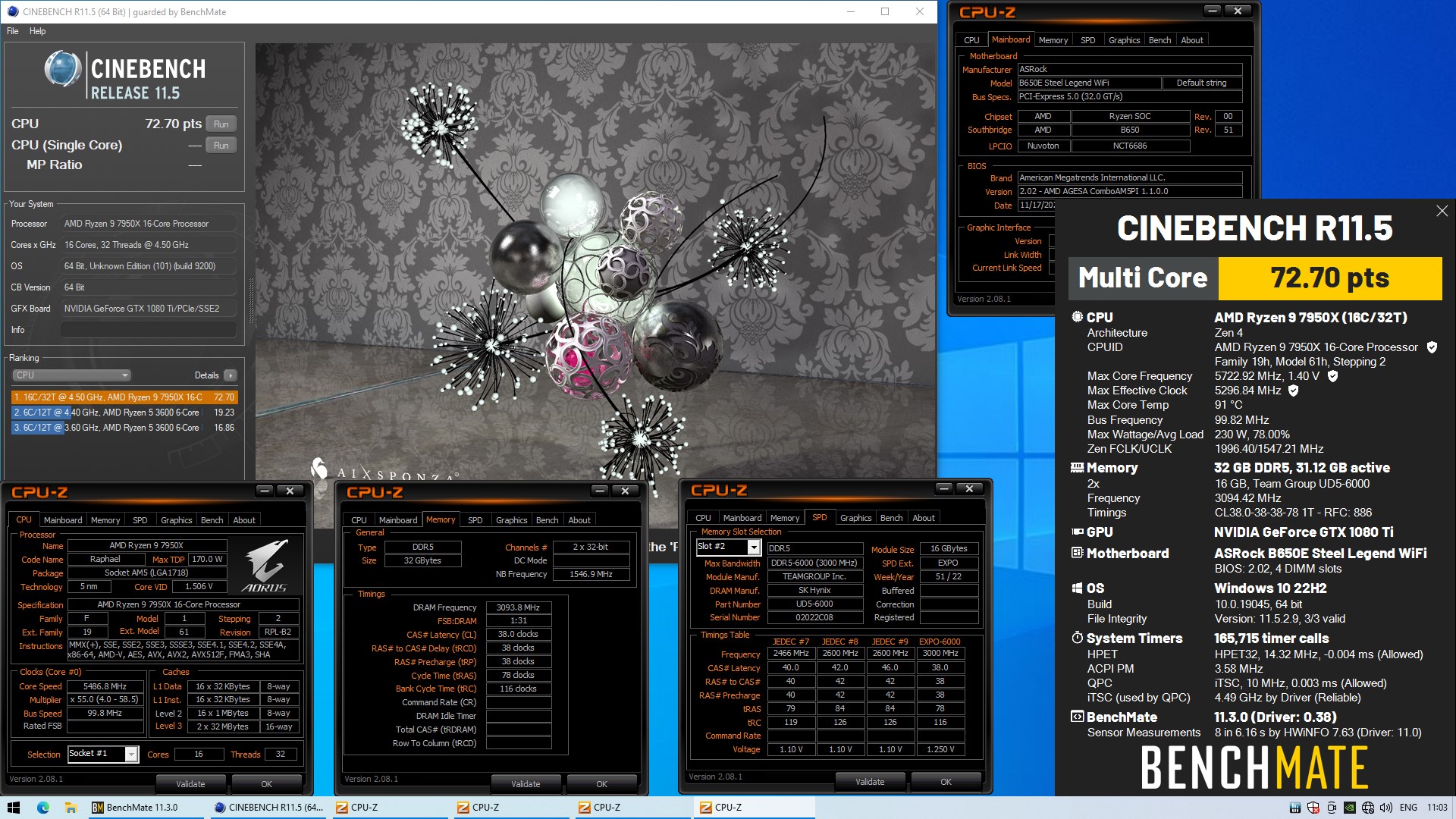1456x819 pixels.
Task: Open Cinebench Help menu
Action: [37, 31]
